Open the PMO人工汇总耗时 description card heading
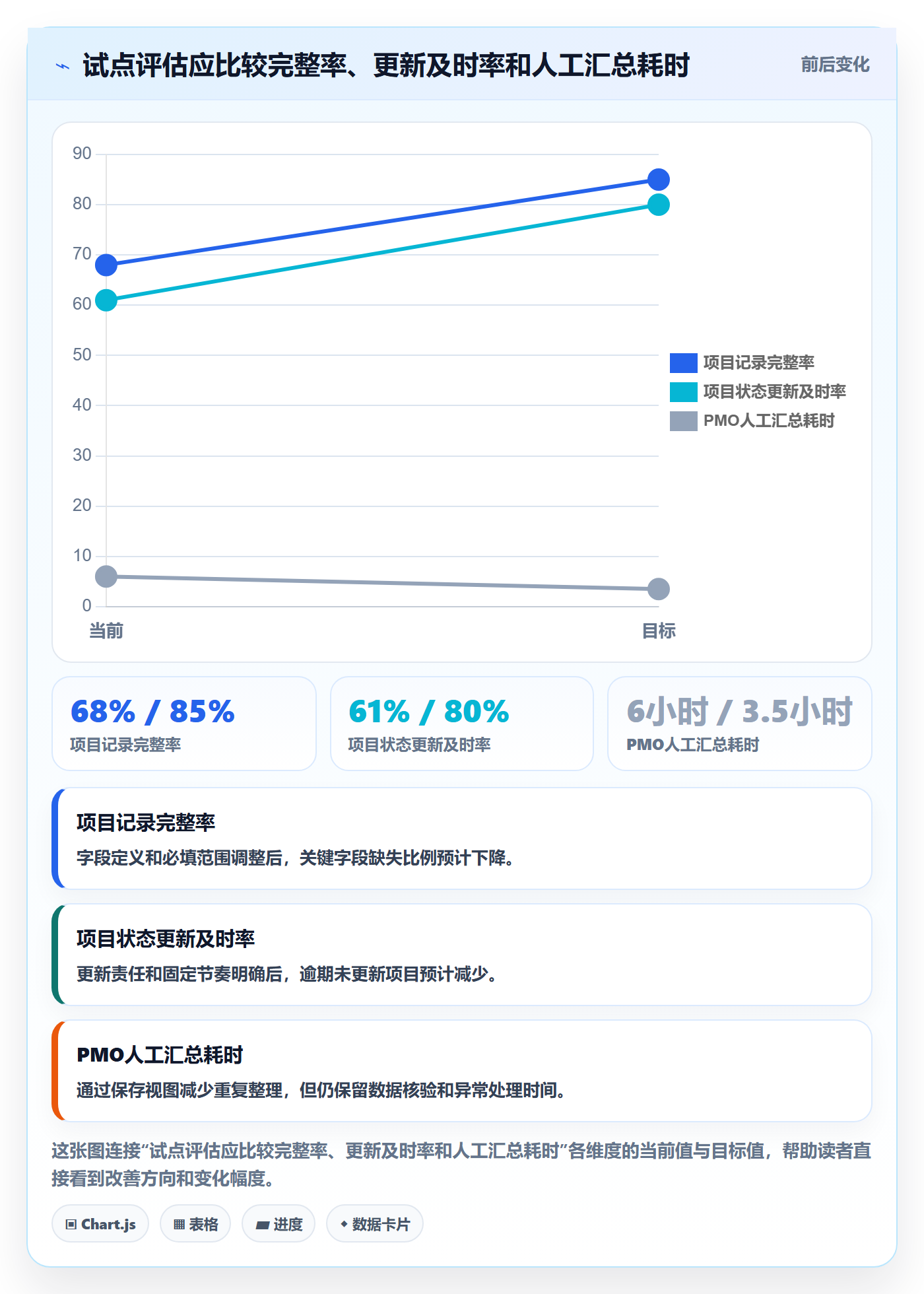 click(x=160, y=1055)
